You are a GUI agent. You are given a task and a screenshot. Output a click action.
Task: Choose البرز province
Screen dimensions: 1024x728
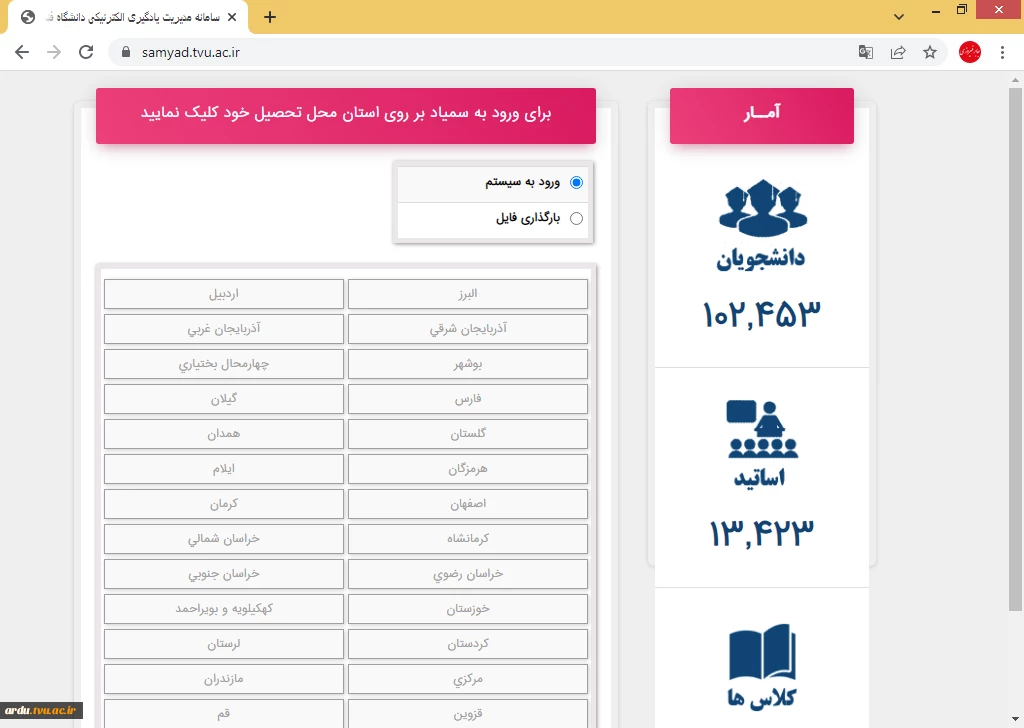pos(468,294)
